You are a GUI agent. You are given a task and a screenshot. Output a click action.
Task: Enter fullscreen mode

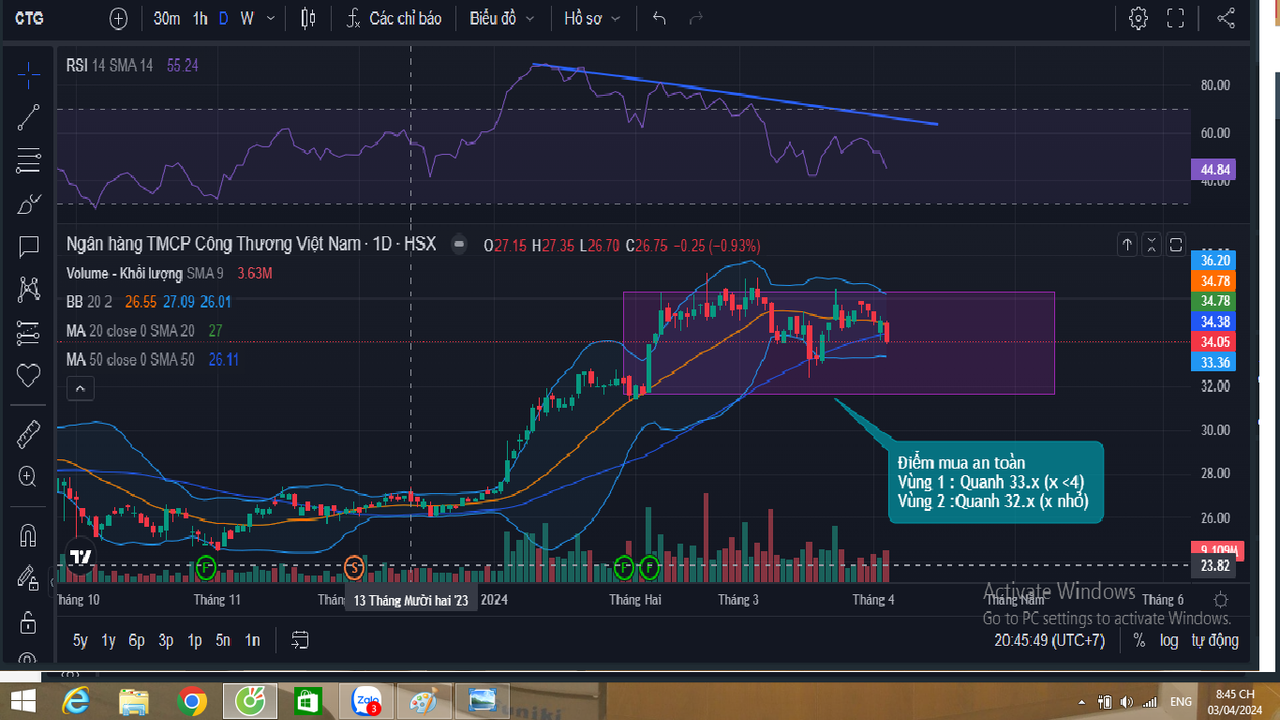tap(1176, 18)
